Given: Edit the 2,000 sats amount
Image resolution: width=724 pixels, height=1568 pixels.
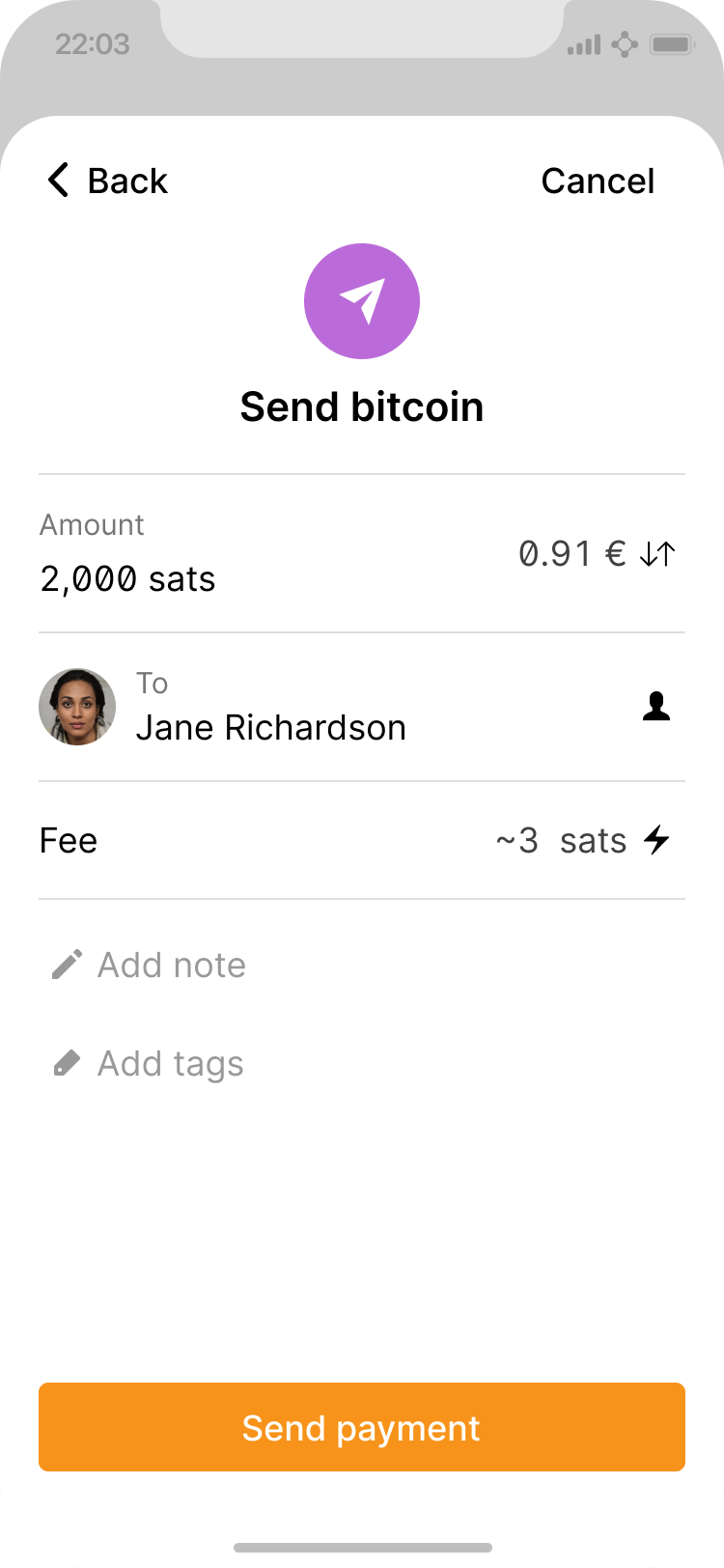Looking at the screenshot, I should [x=127, y=579].
